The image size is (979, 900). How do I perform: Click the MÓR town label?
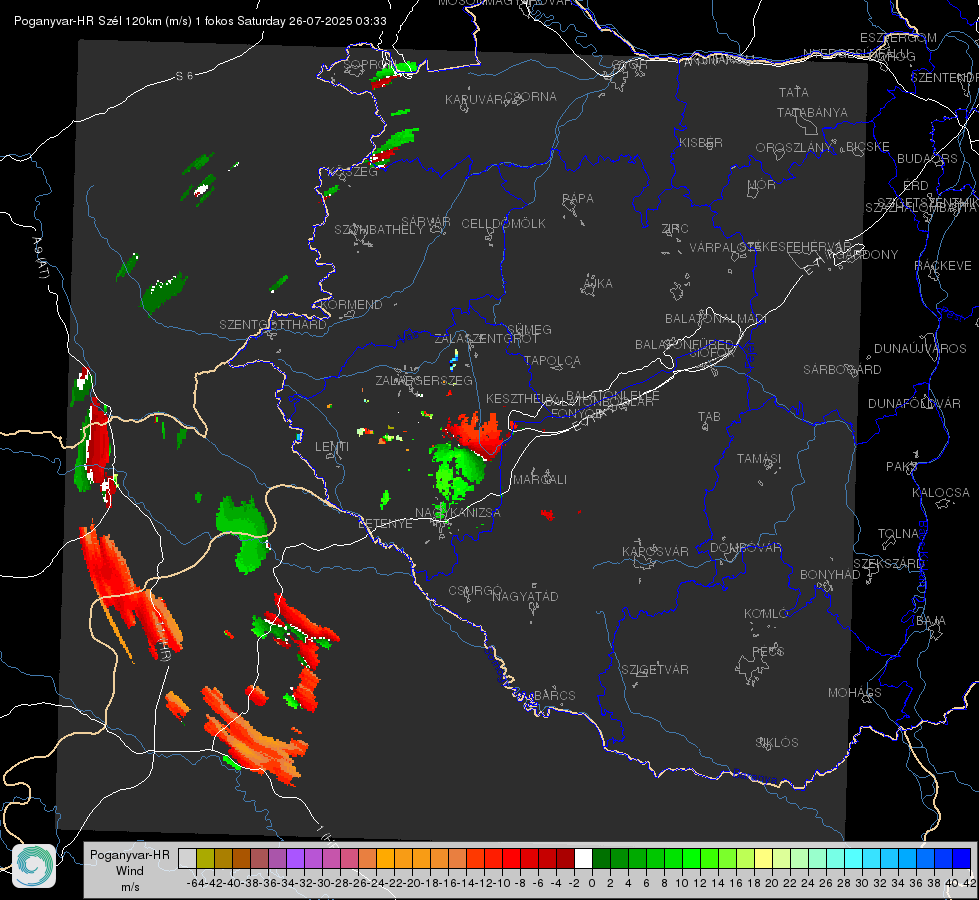762,184
